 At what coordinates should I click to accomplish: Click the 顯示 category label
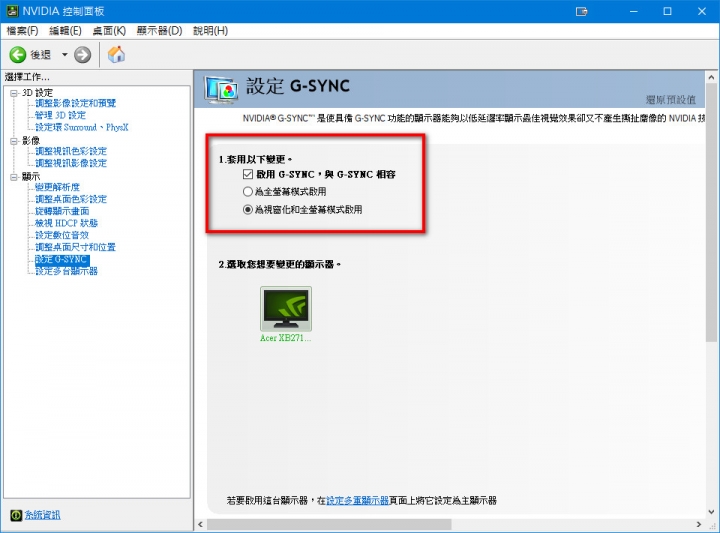(31, 176)
